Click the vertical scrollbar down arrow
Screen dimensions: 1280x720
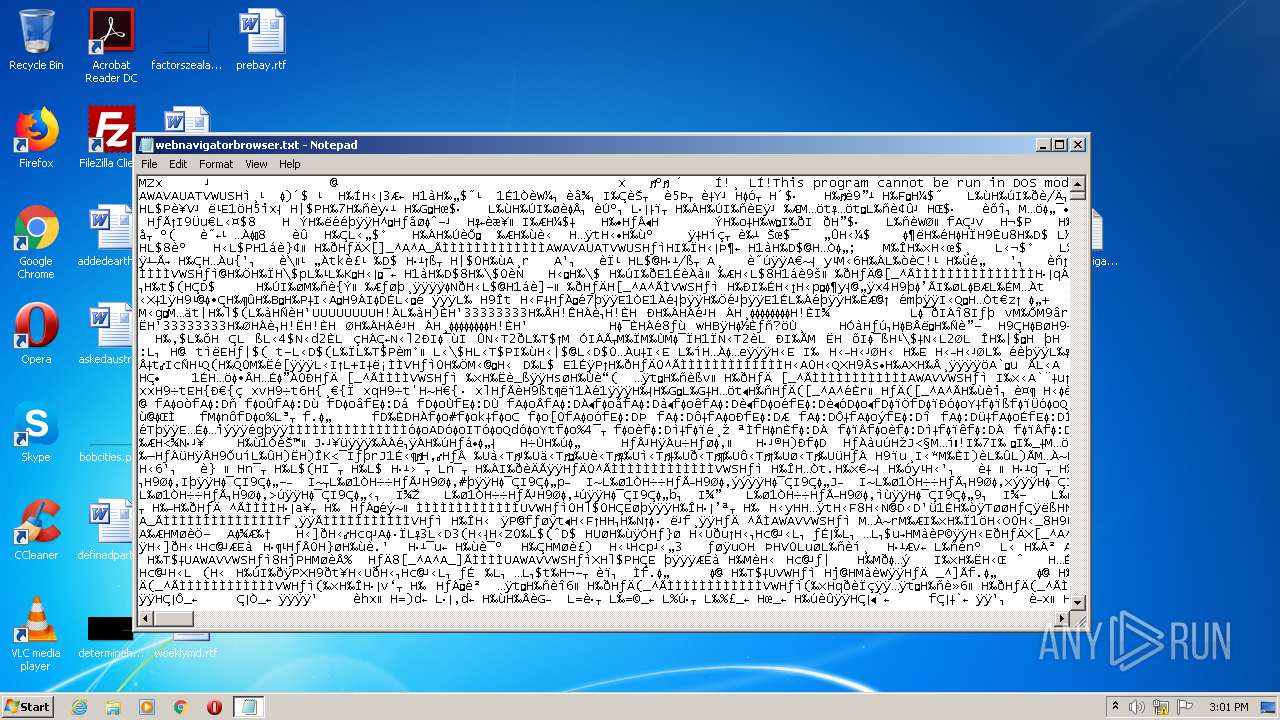click(x=1077, y=602)
